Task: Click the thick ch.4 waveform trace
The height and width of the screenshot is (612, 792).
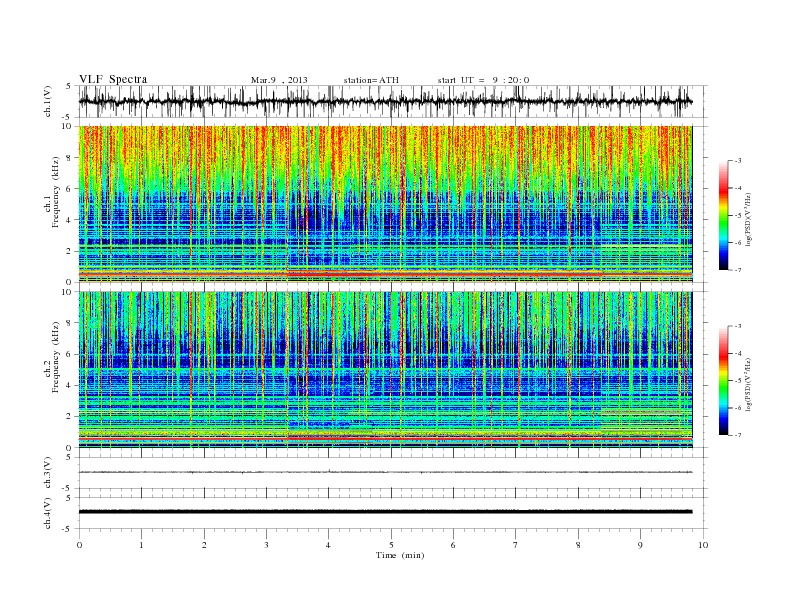Action: point(385,512)
